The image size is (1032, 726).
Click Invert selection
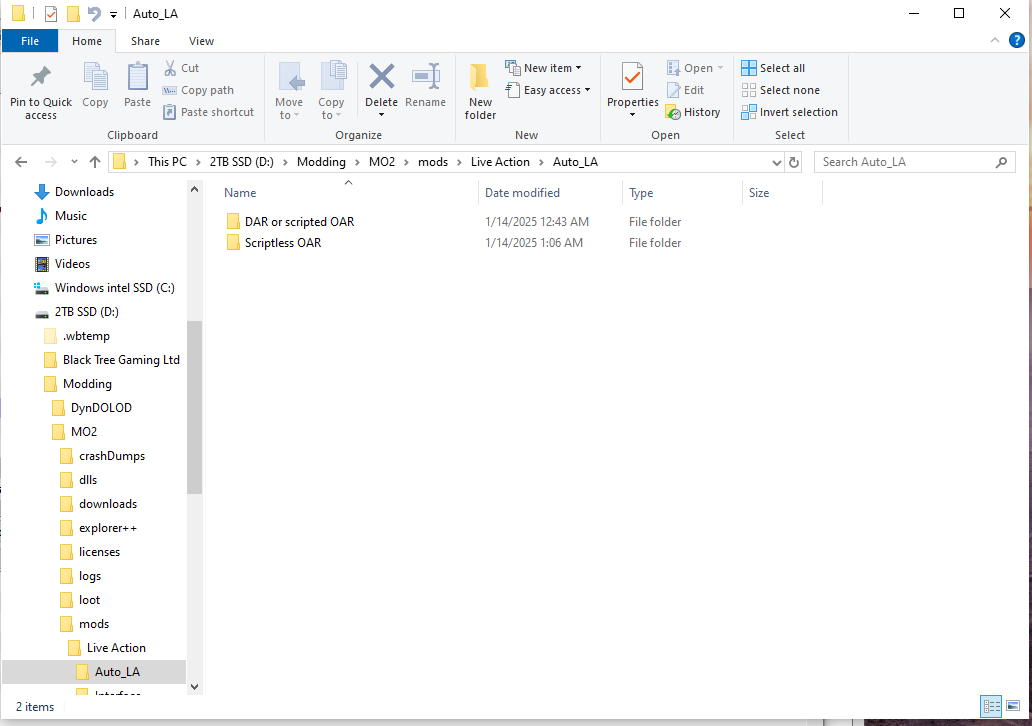click(790, 112)
